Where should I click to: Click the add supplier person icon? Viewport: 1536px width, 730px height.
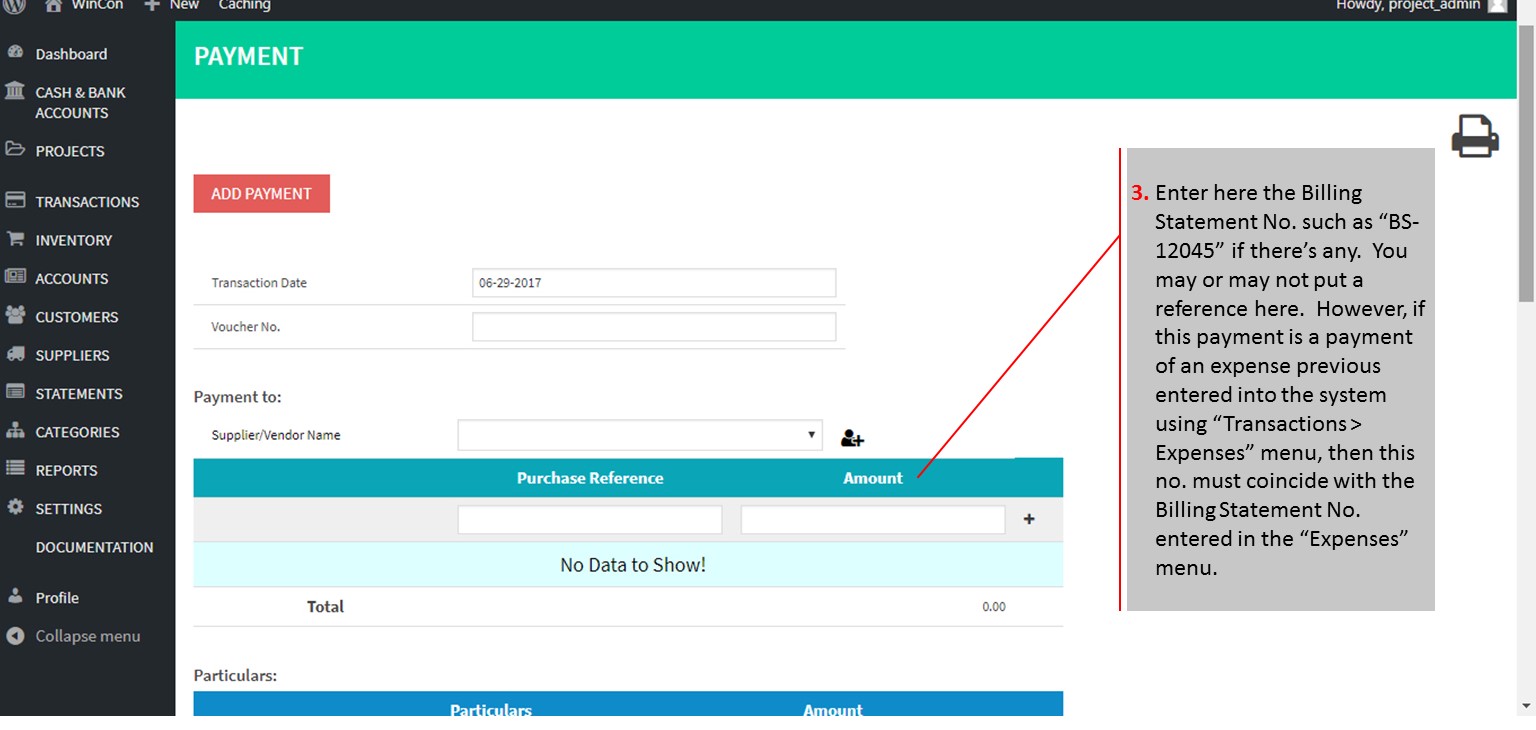coord(852,437)
